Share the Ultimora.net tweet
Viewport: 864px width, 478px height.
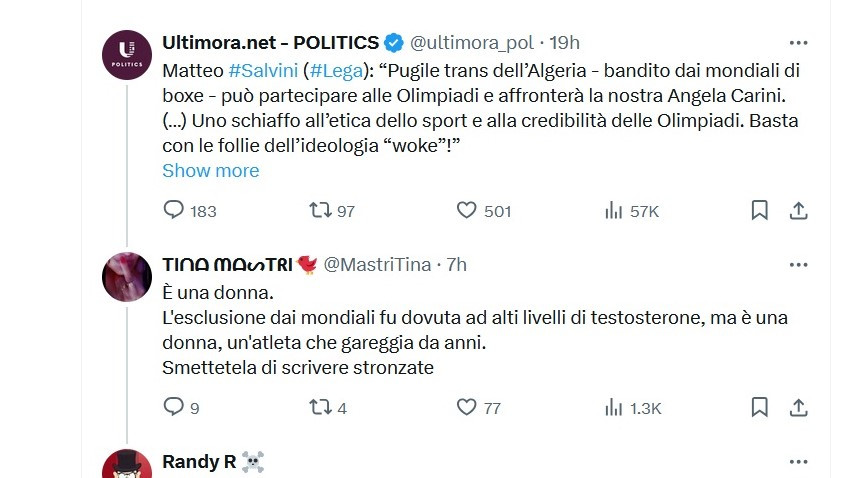(x=799, y=211)
